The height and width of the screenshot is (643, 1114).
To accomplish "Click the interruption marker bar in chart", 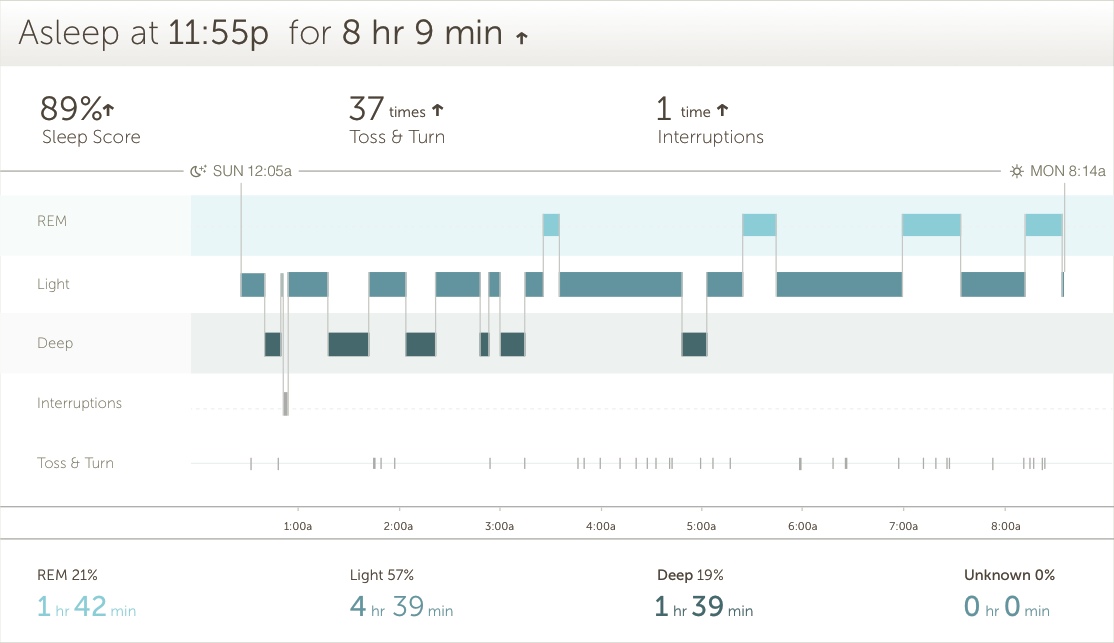I will tap(286, 403).
